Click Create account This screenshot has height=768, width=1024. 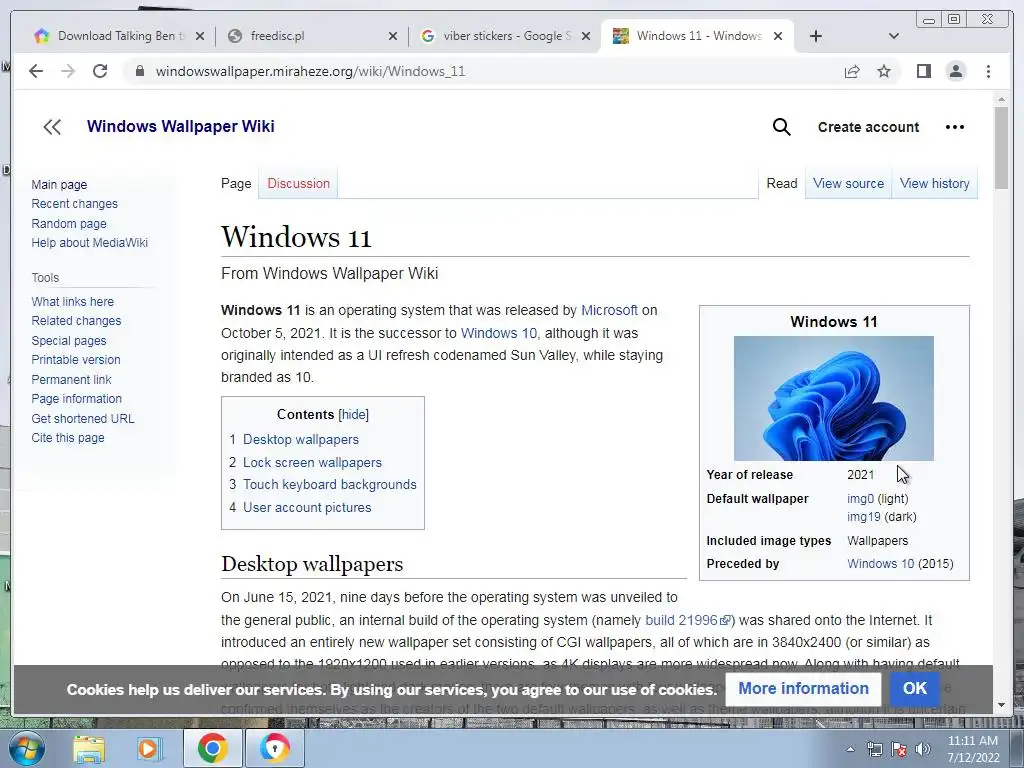click(x=868, y=127)
